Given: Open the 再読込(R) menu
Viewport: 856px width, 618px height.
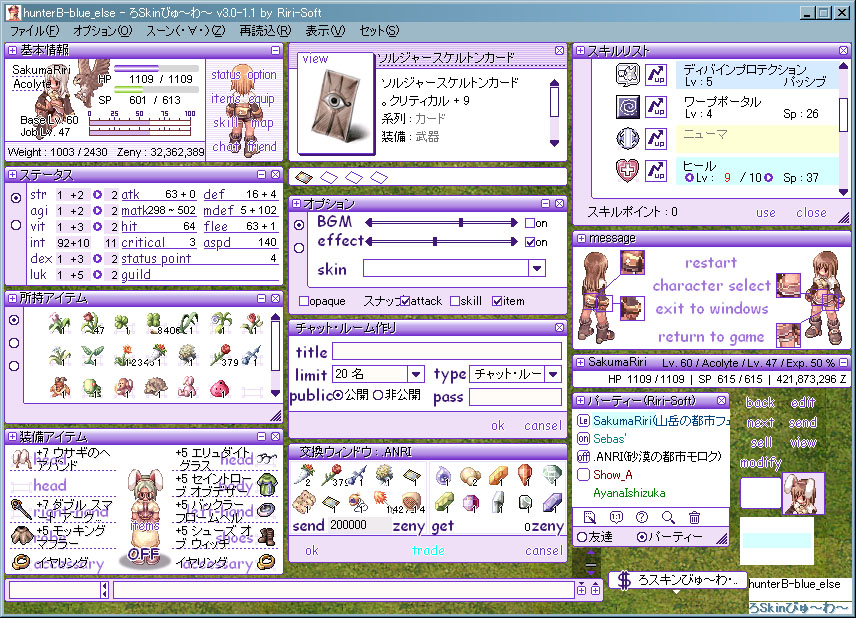Looking at the screenshot, I should click(x=265, y=31).
